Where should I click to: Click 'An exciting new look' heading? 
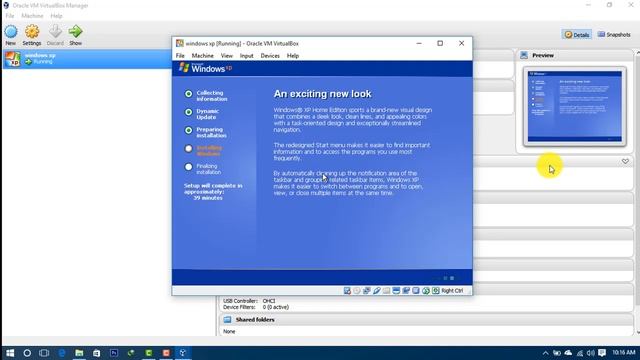(x=322, y=94)
